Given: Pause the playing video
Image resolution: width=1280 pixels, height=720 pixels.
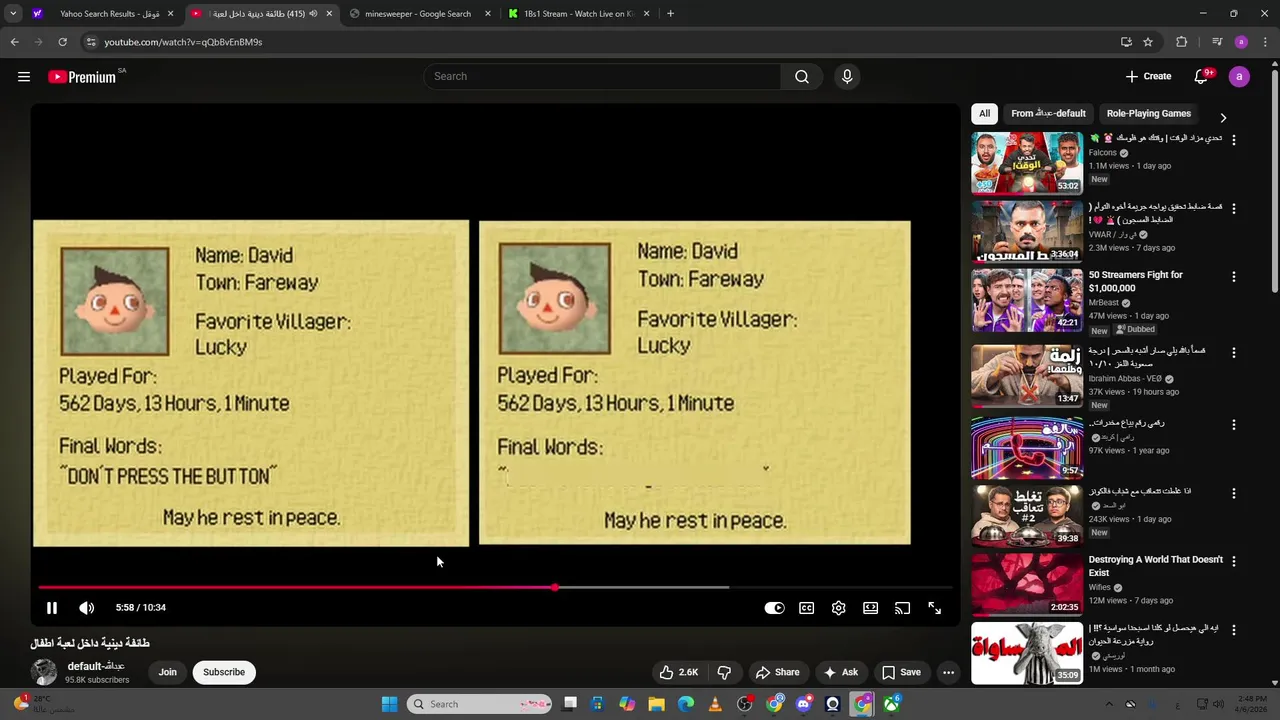Looking at the screenshot, I should (52, 608).
